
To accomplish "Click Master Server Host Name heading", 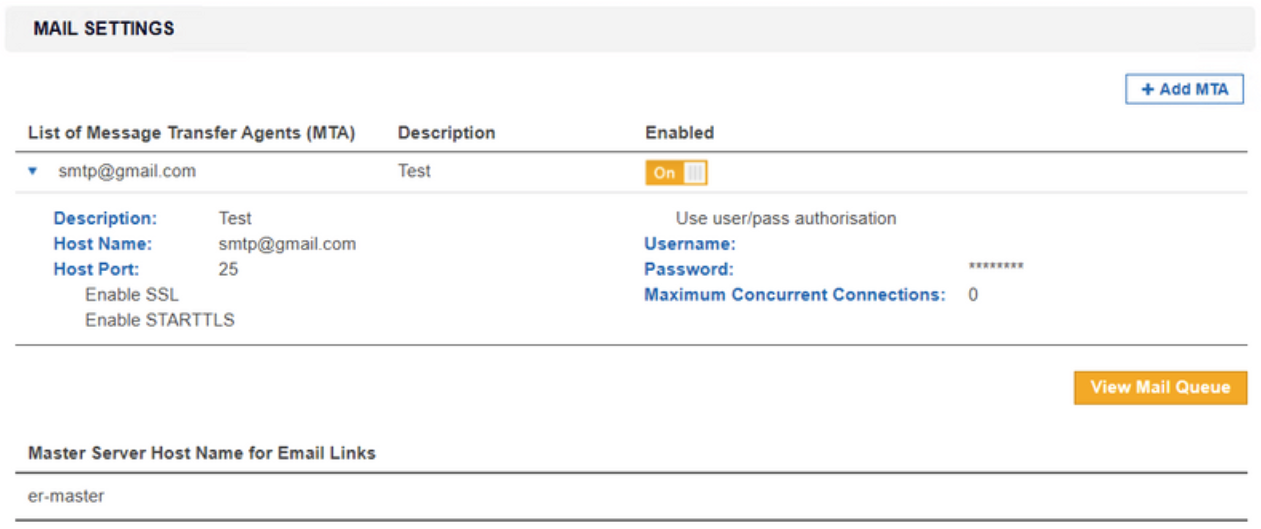I will click(202, 453).
